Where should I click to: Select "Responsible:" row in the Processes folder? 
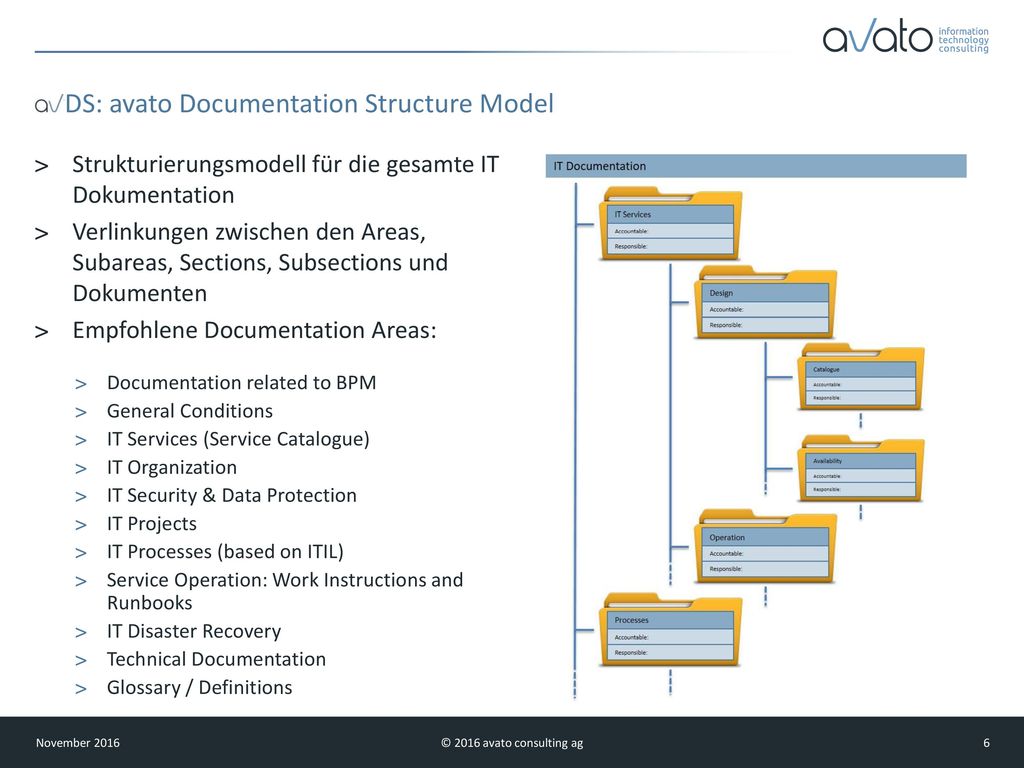671,652
